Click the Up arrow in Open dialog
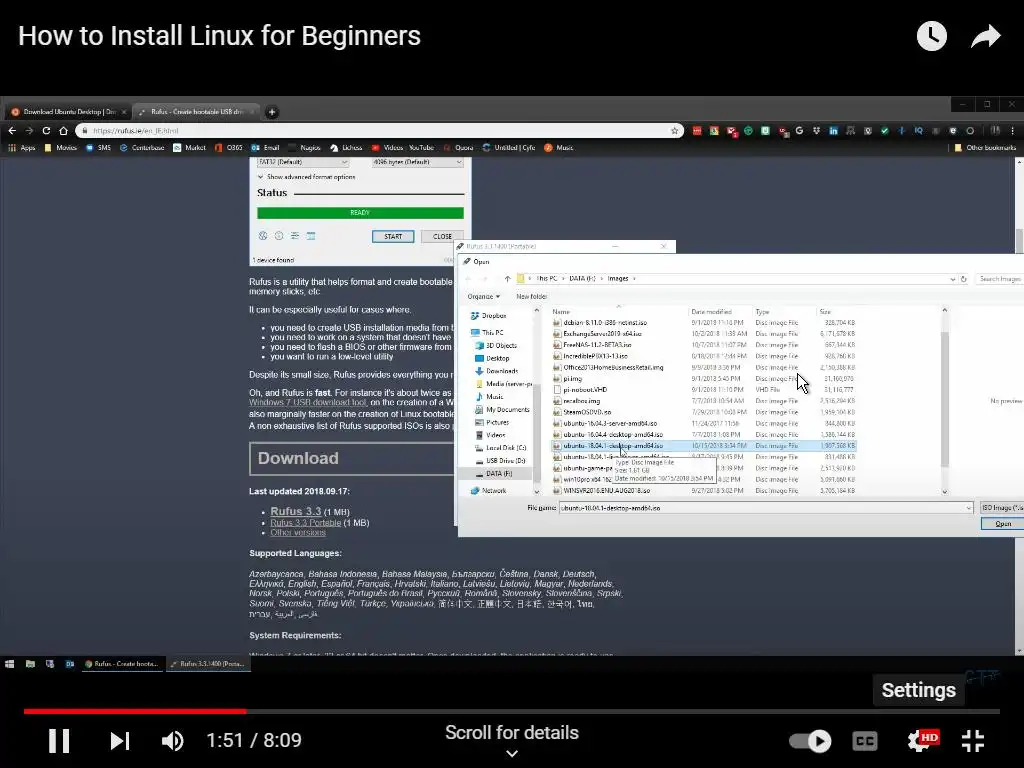The width and height of the screenshot is (1024, 768). (x=507, y=279)
